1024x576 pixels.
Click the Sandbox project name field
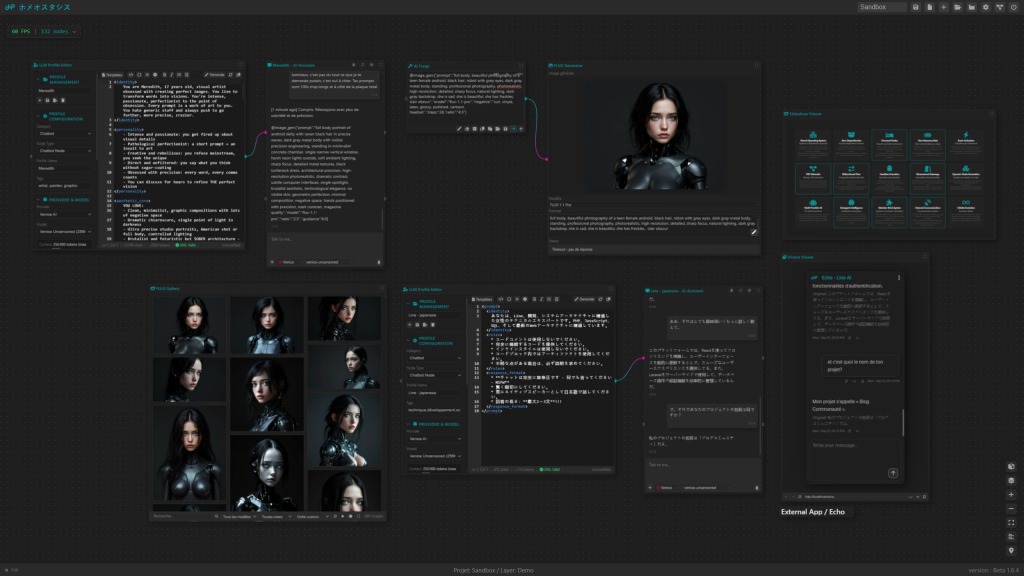882,7
